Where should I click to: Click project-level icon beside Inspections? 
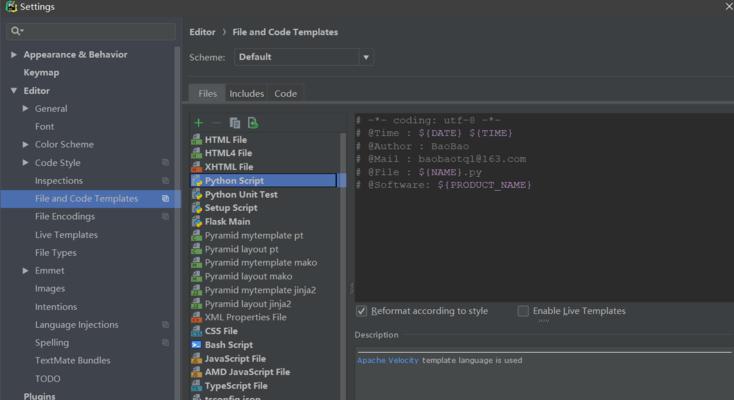coord(165,180)
